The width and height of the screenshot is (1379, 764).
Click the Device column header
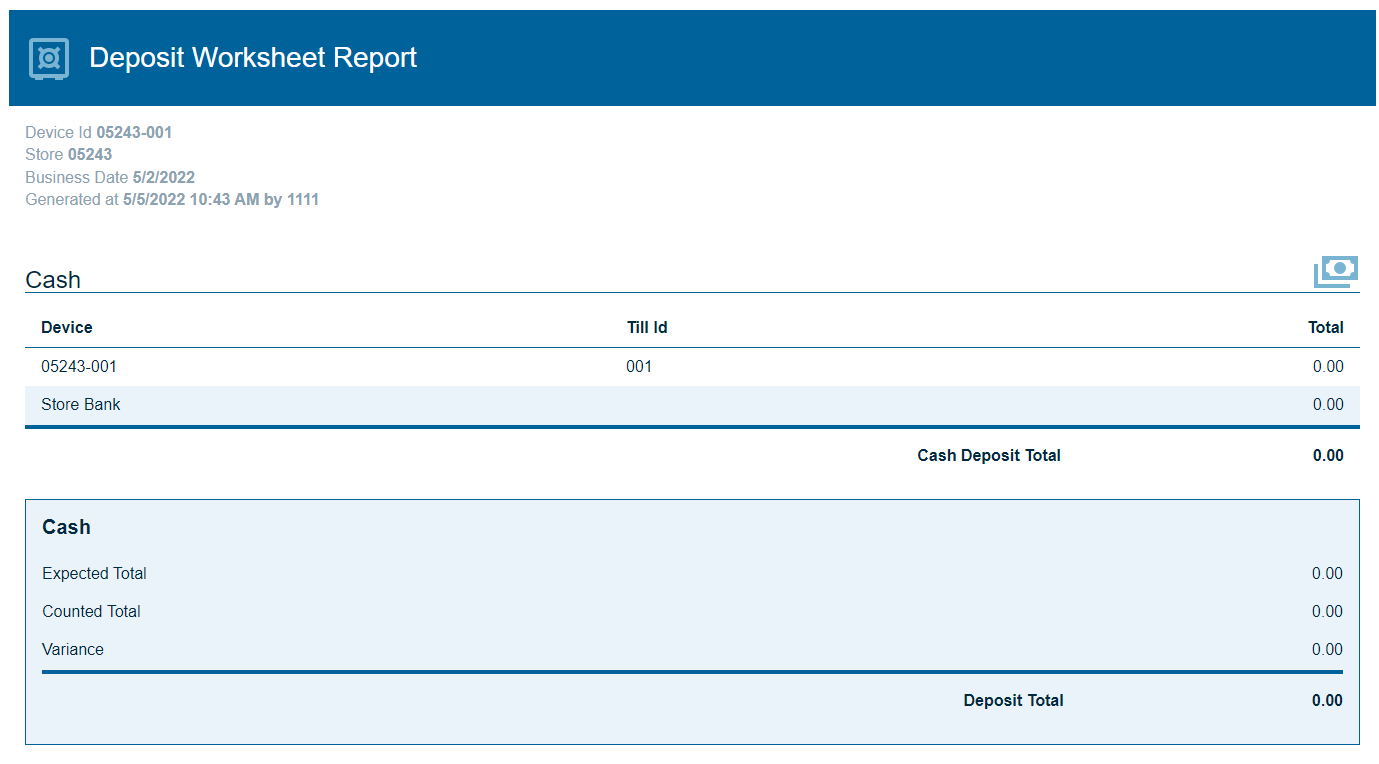click(x=67, y=328)
